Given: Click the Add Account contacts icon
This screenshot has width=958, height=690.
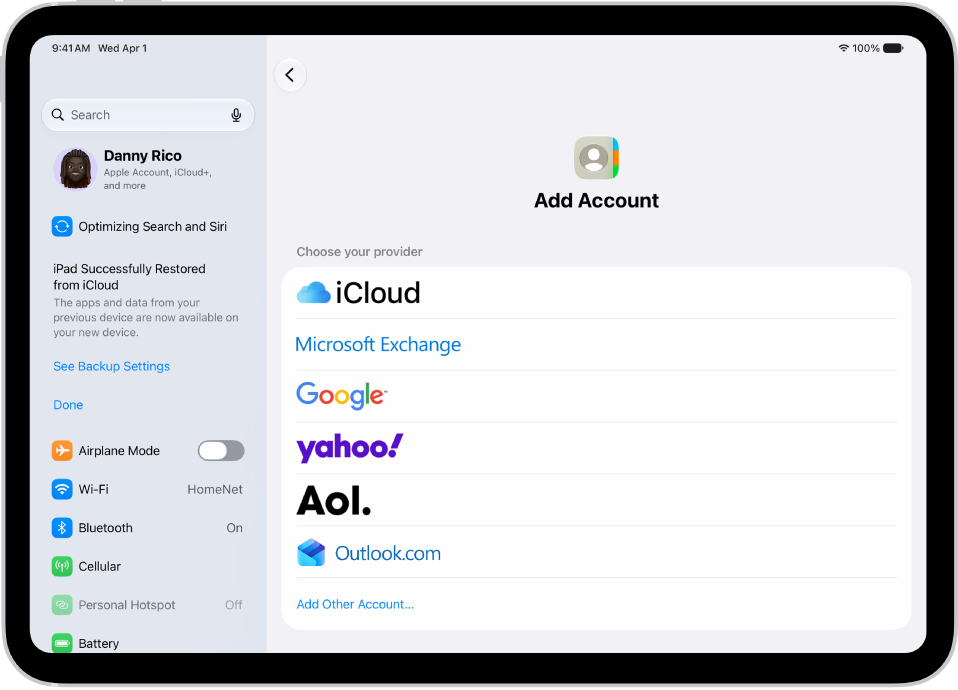Looking at the screenshot, I should click(x=596, y=158).
